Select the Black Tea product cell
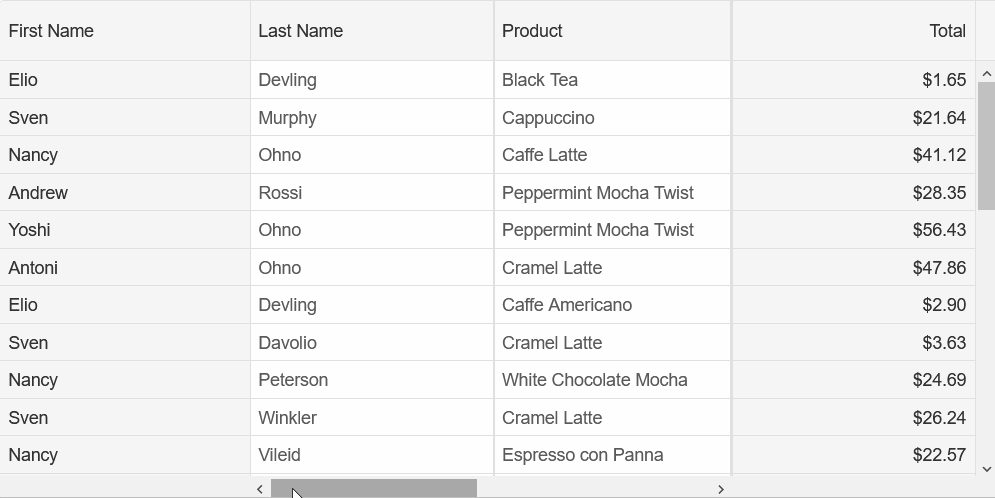 click(612, 80)
